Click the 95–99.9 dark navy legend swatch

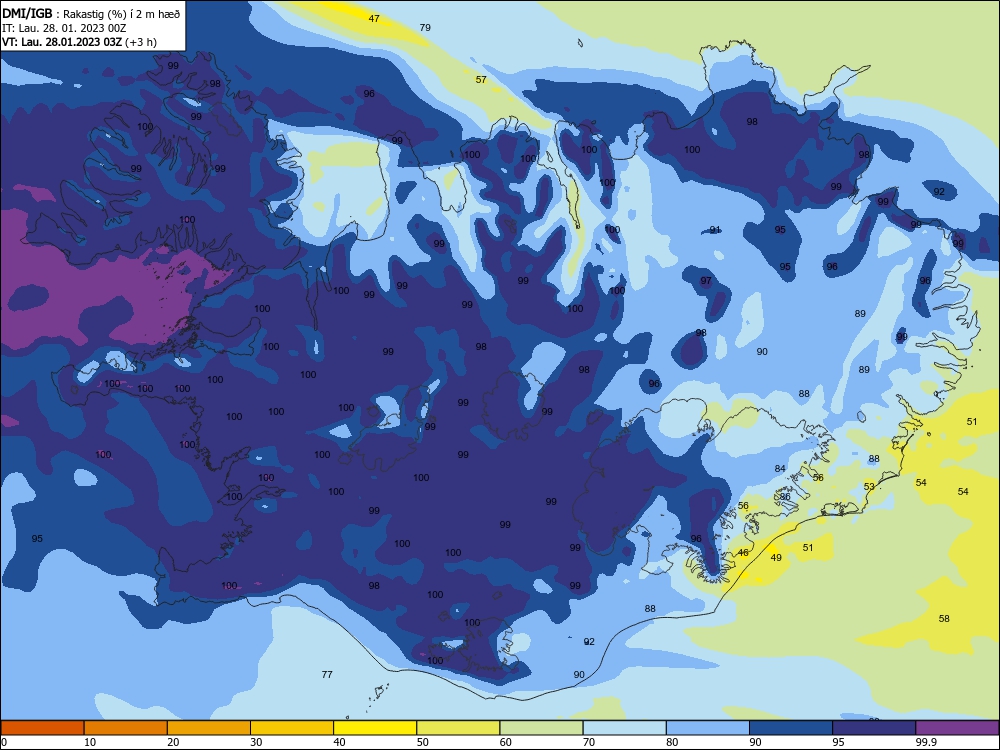874,728
